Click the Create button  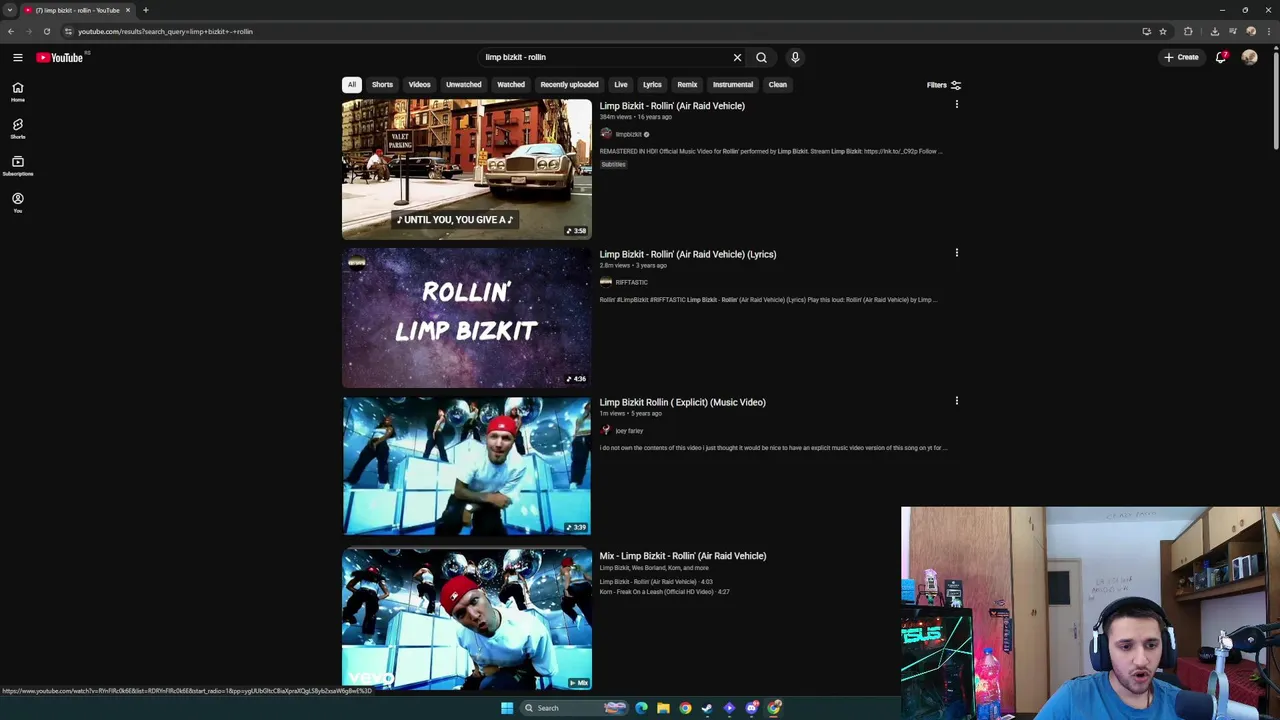point(1181,57)
